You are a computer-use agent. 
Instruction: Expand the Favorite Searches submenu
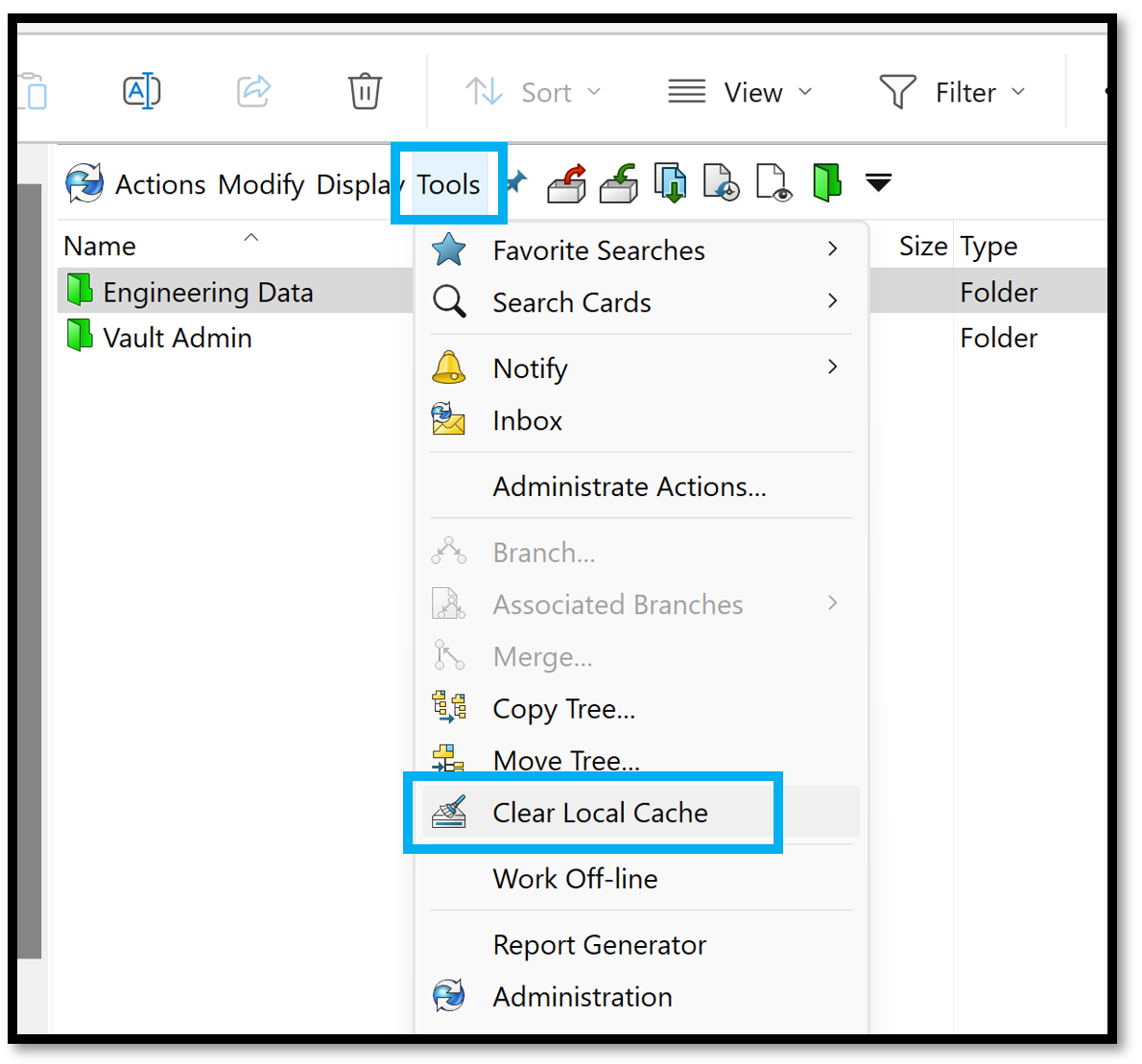[598, 250]
